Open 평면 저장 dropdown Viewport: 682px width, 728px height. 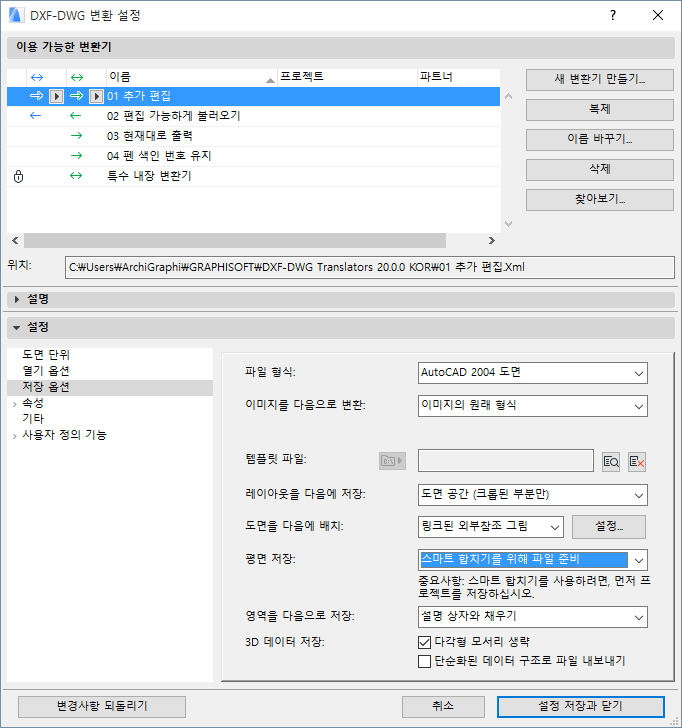[533, 560]
